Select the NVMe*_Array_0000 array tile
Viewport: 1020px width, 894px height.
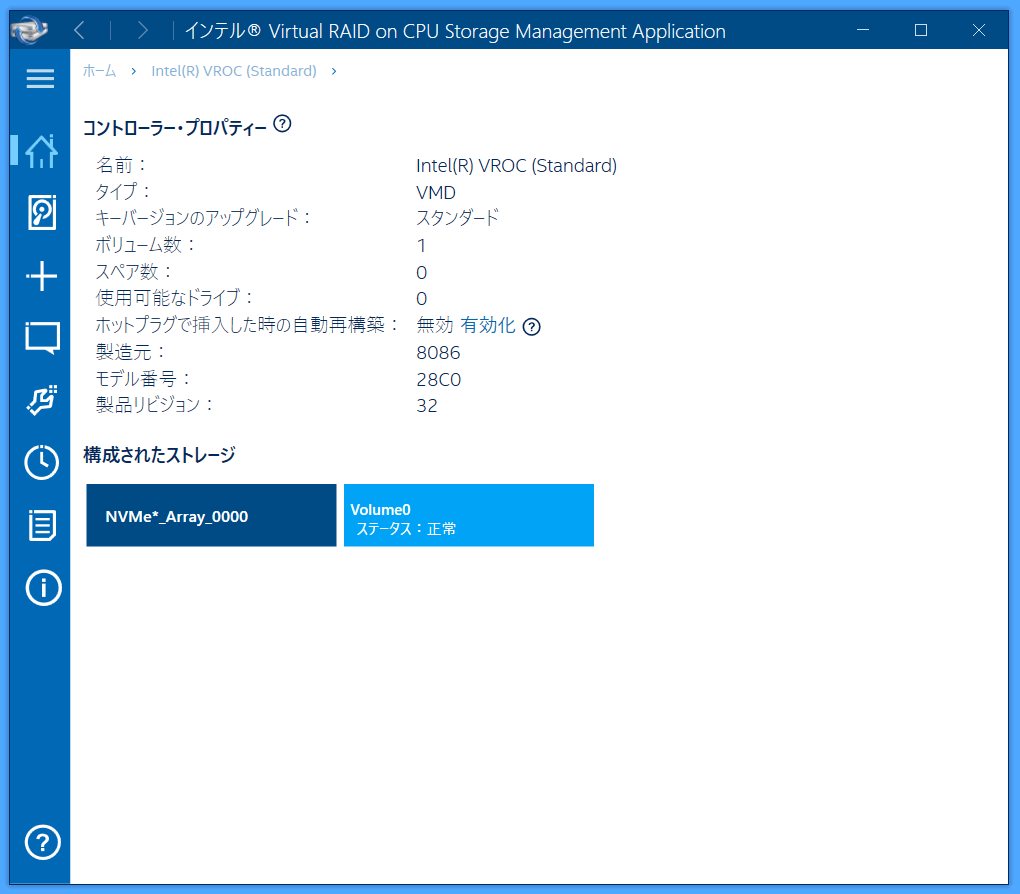[x=211, y=515]
